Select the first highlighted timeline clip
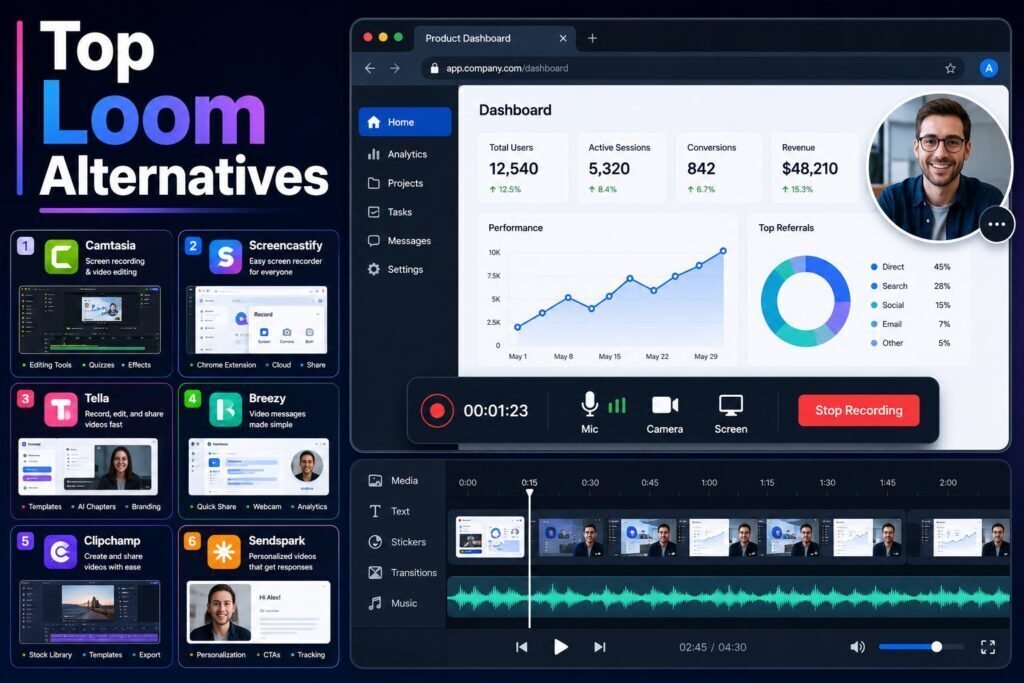 (x=490, y=537)
